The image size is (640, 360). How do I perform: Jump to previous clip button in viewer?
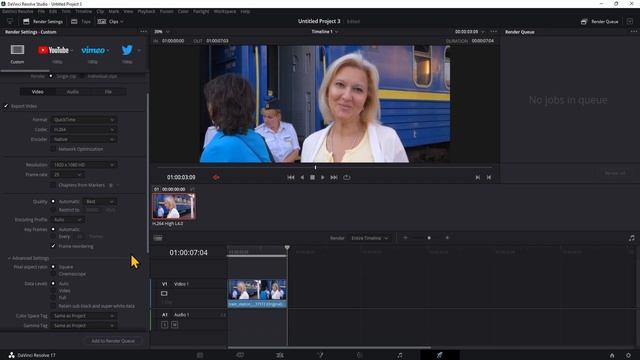click(x=489, y=178)
